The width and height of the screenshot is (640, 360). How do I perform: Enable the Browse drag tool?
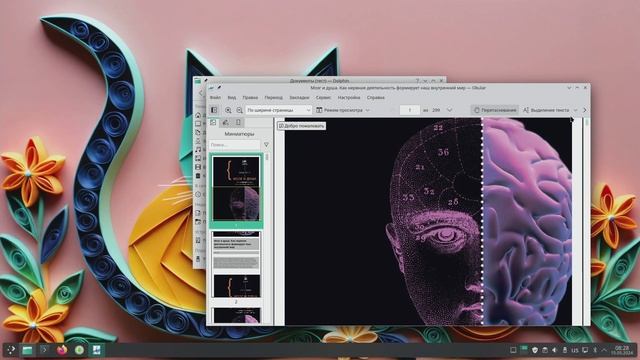[495, 110]
